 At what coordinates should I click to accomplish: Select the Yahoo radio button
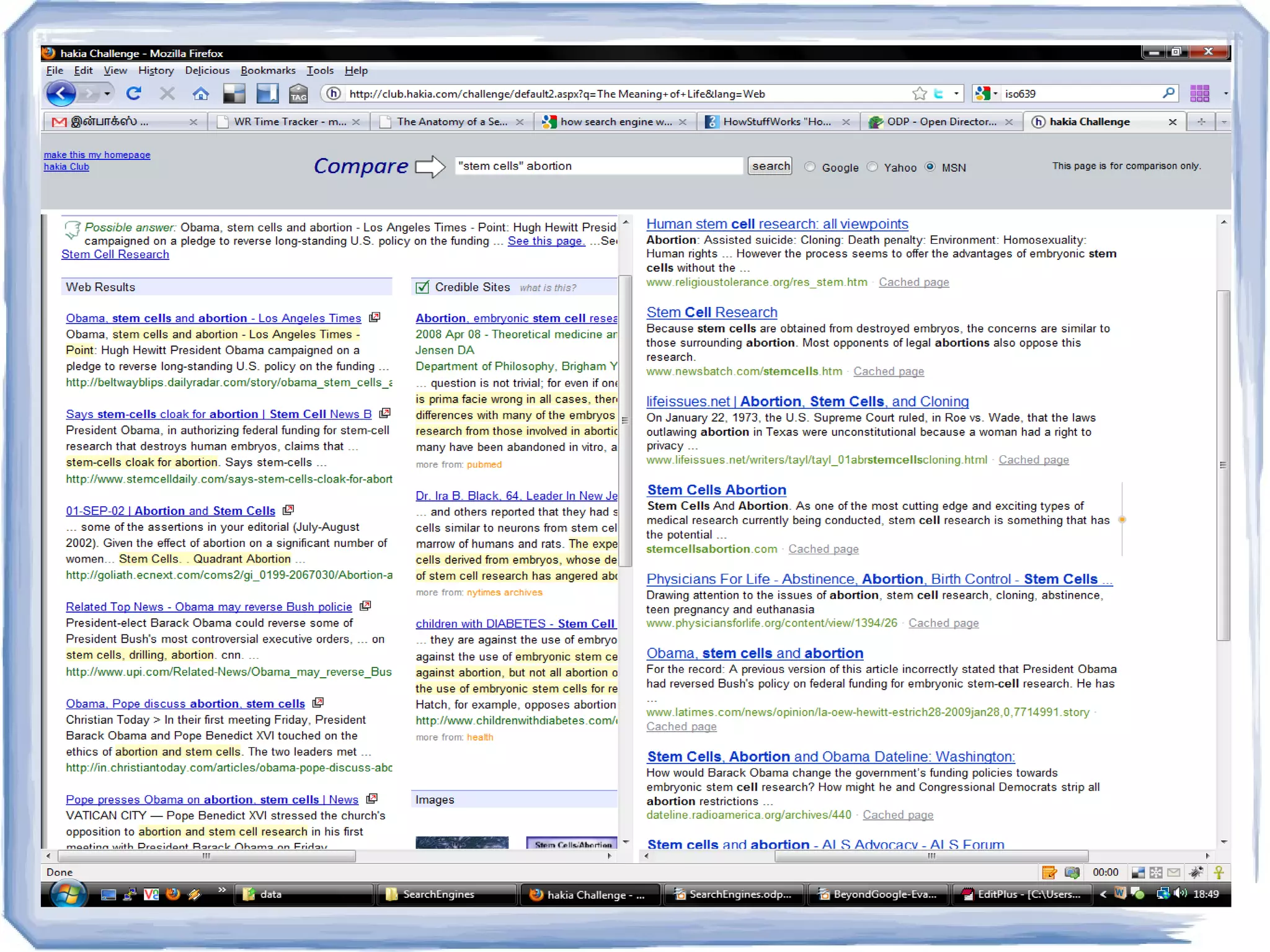coord(873,167)
